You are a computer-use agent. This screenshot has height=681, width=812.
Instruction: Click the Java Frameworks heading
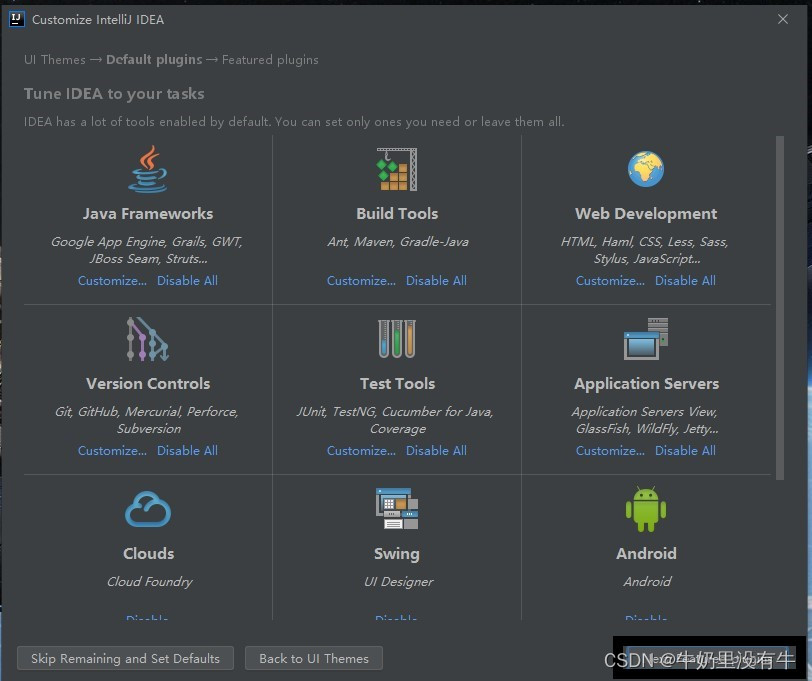coord(148,213)
